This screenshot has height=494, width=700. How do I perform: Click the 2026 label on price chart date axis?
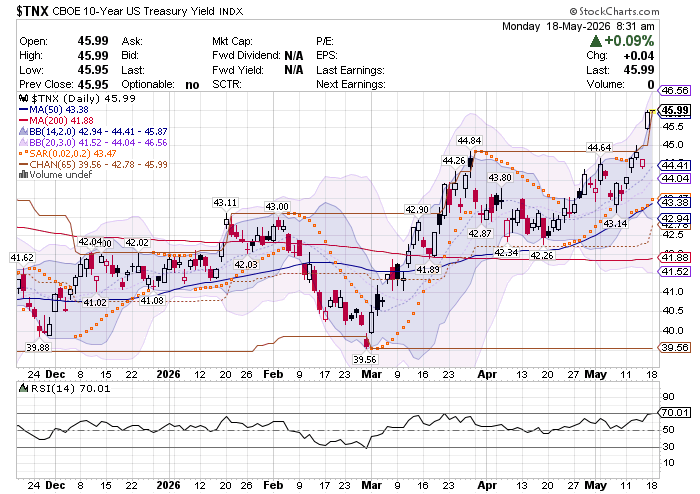[168, 374]
